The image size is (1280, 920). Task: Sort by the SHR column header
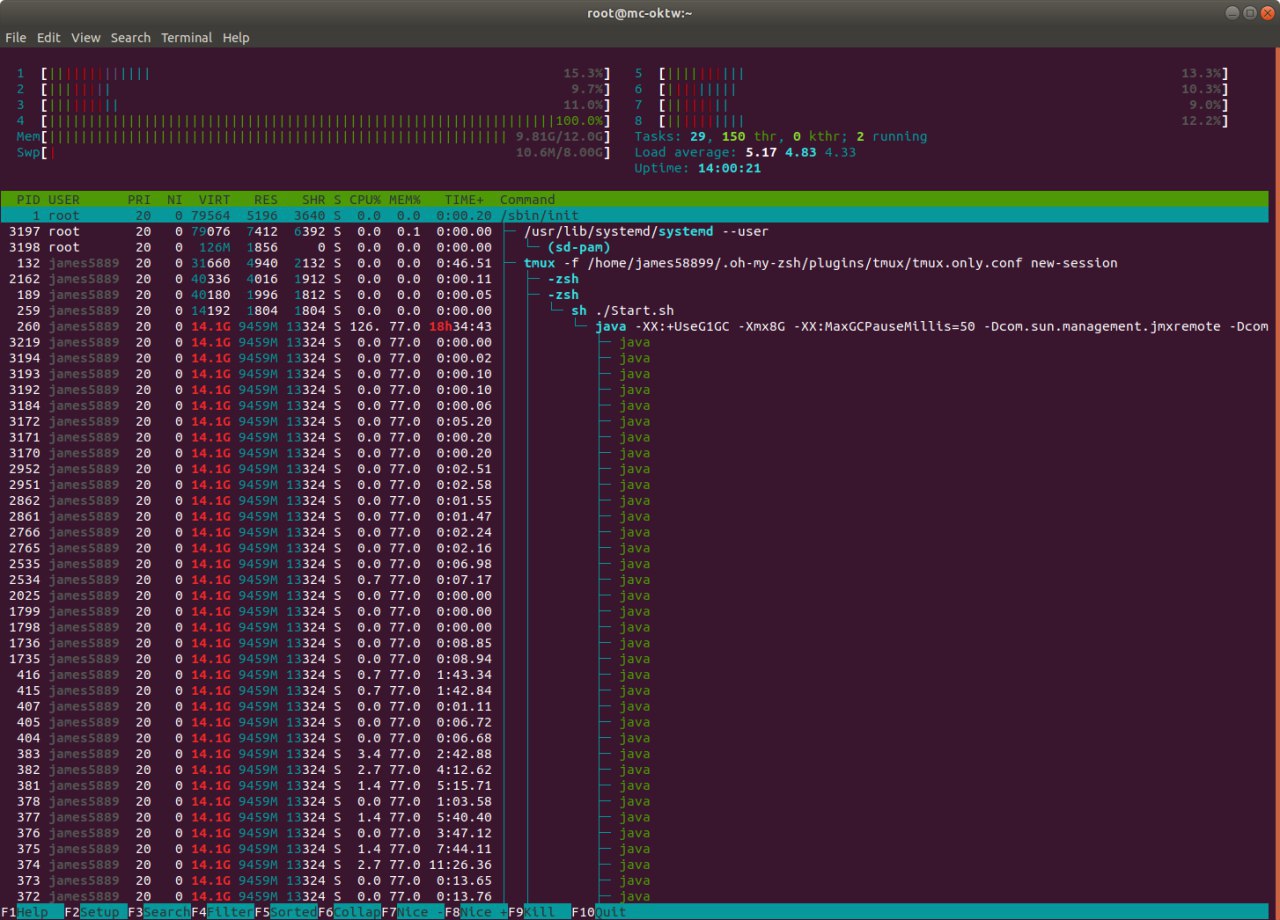coord(314,200)
